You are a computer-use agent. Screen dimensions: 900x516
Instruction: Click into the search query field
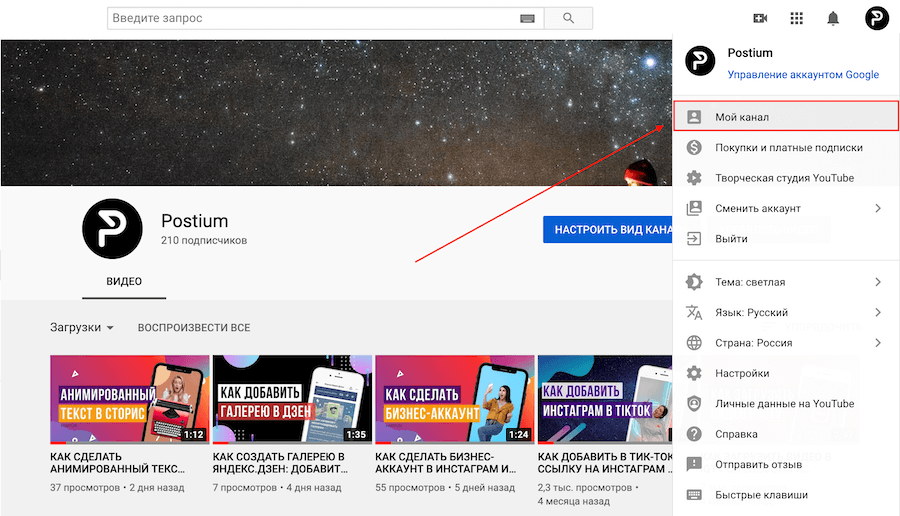(x=312, y=18)
